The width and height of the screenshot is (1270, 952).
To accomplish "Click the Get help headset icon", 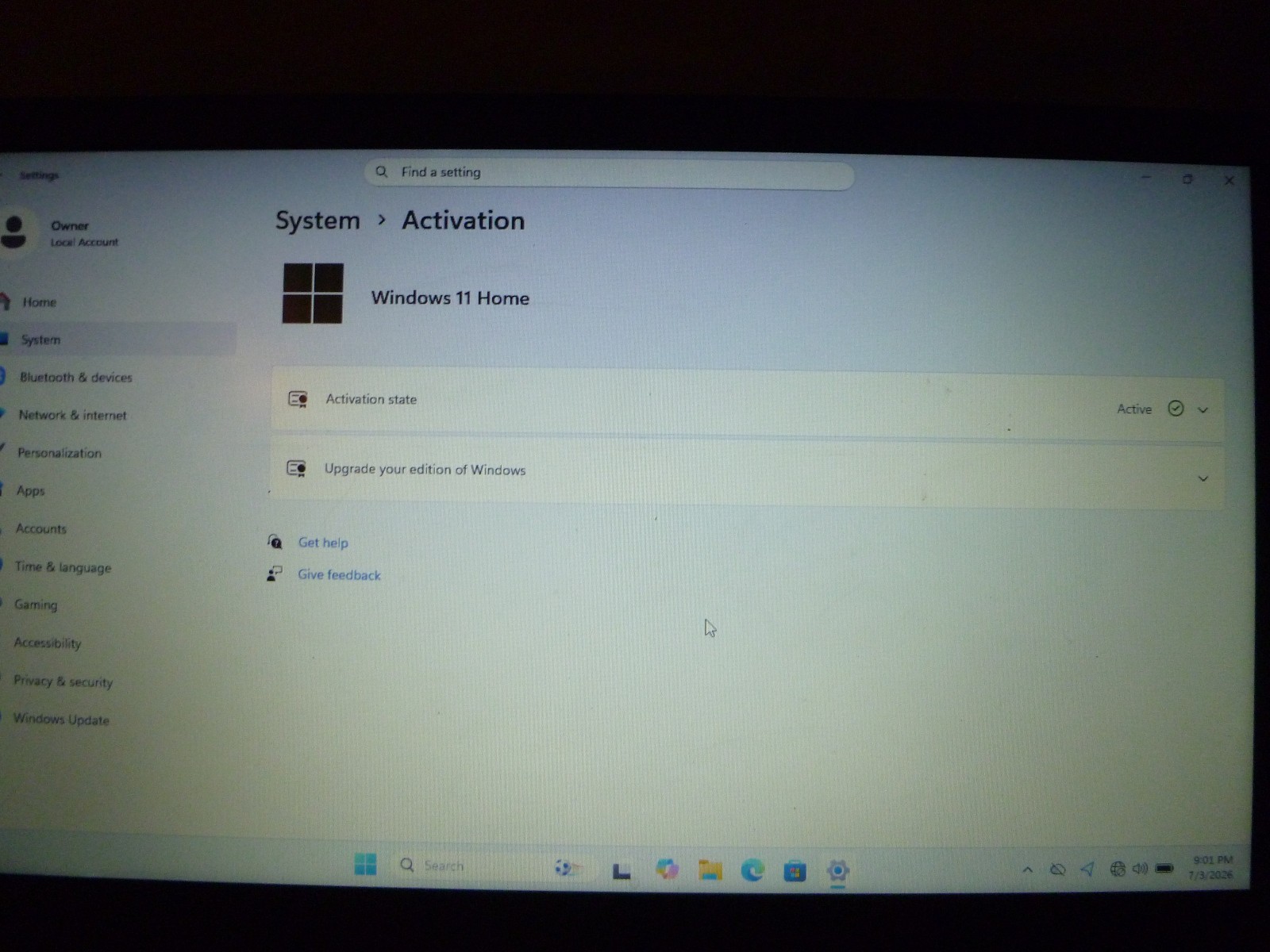I will [x=275, y=542].
